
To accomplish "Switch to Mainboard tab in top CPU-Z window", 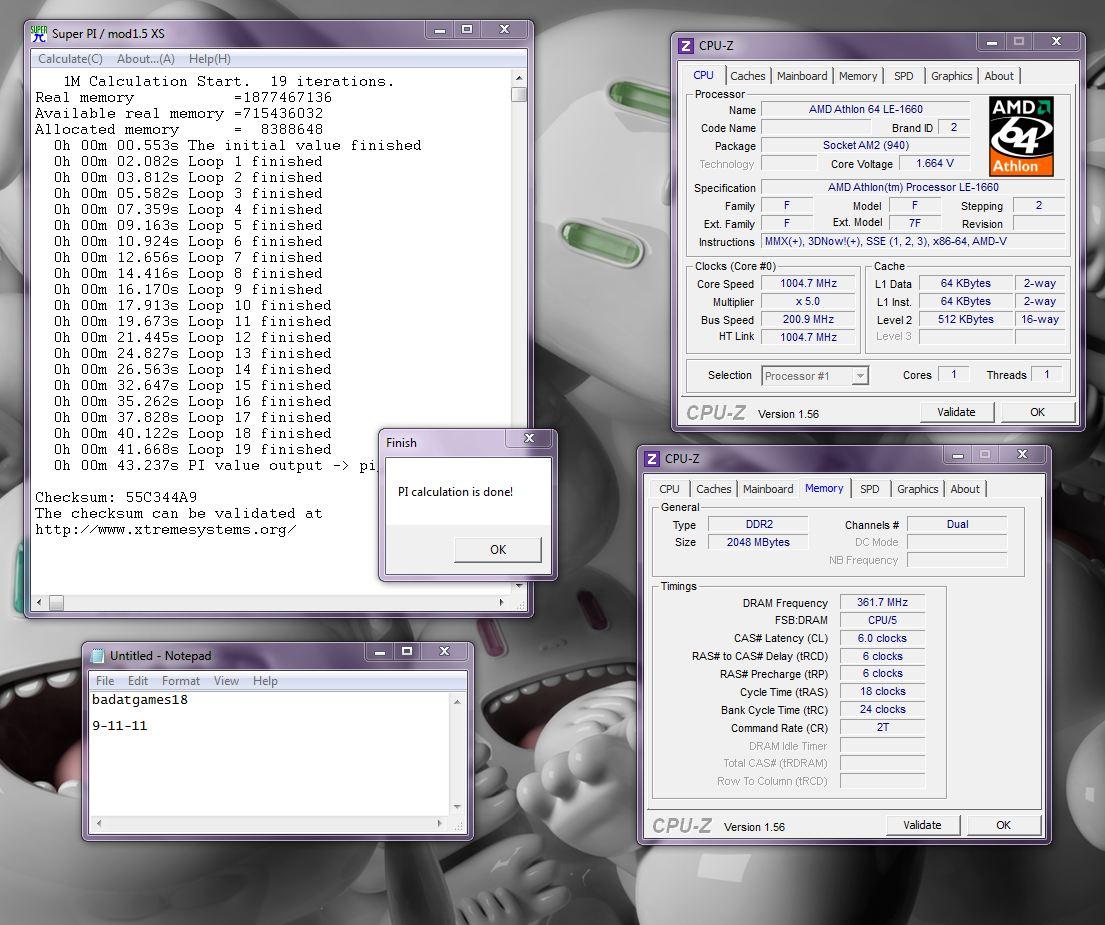I will 802,76.
